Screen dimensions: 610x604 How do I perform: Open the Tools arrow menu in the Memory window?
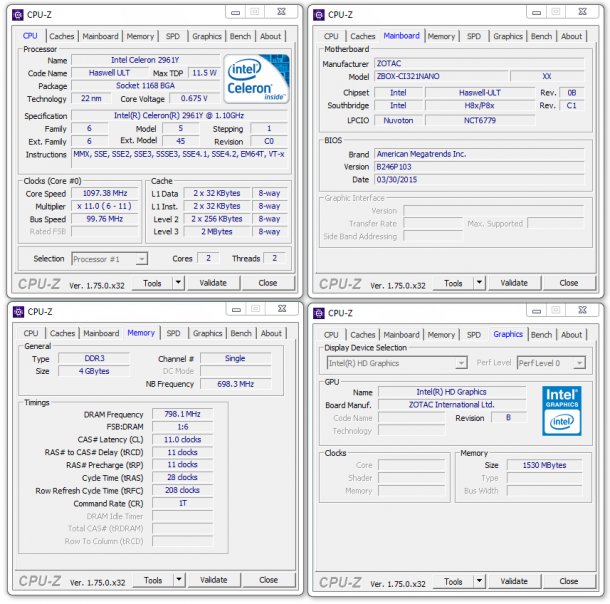(179, 580)
